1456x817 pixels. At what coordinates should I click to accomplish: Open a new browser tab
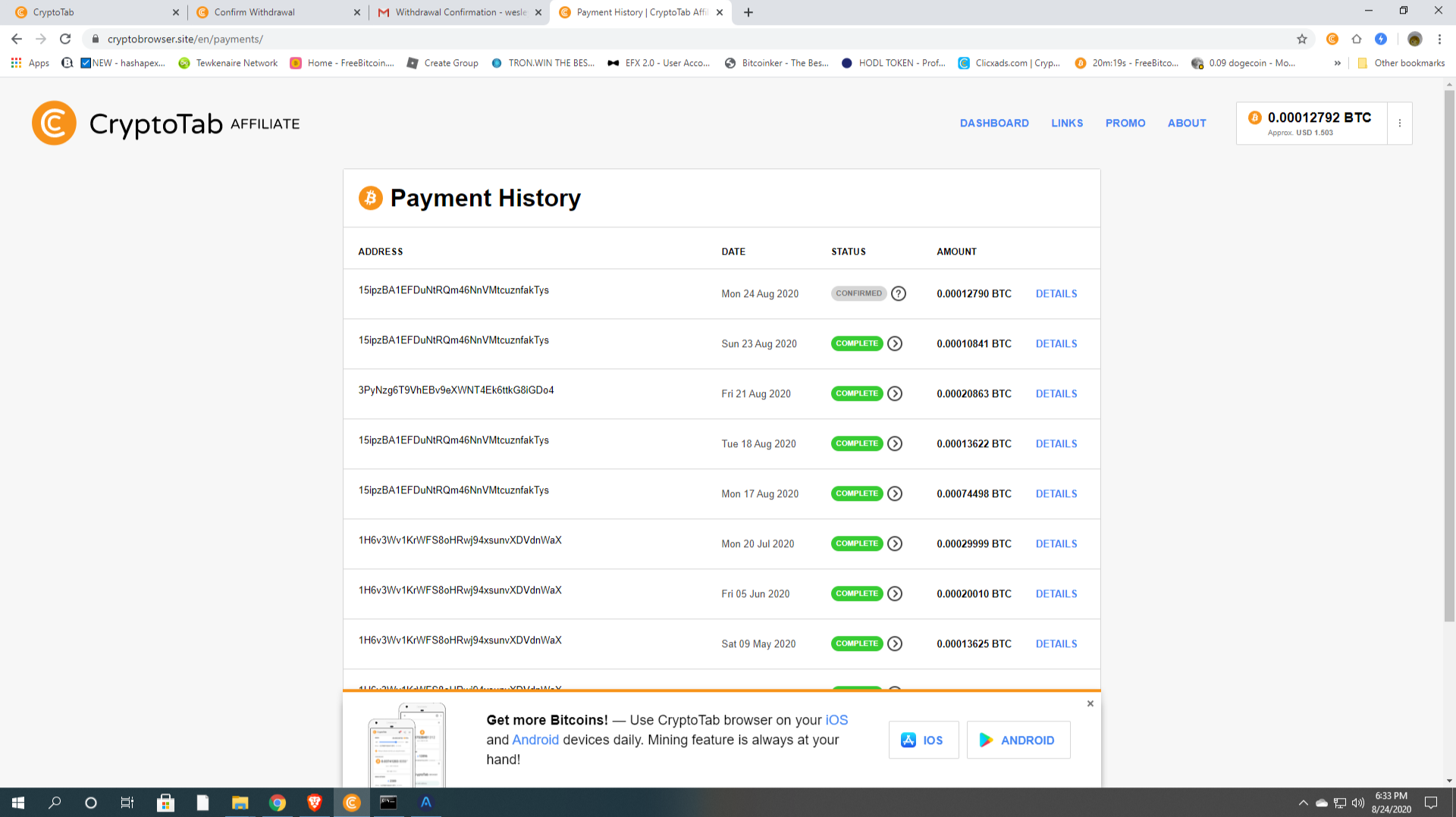click(748, 12)
